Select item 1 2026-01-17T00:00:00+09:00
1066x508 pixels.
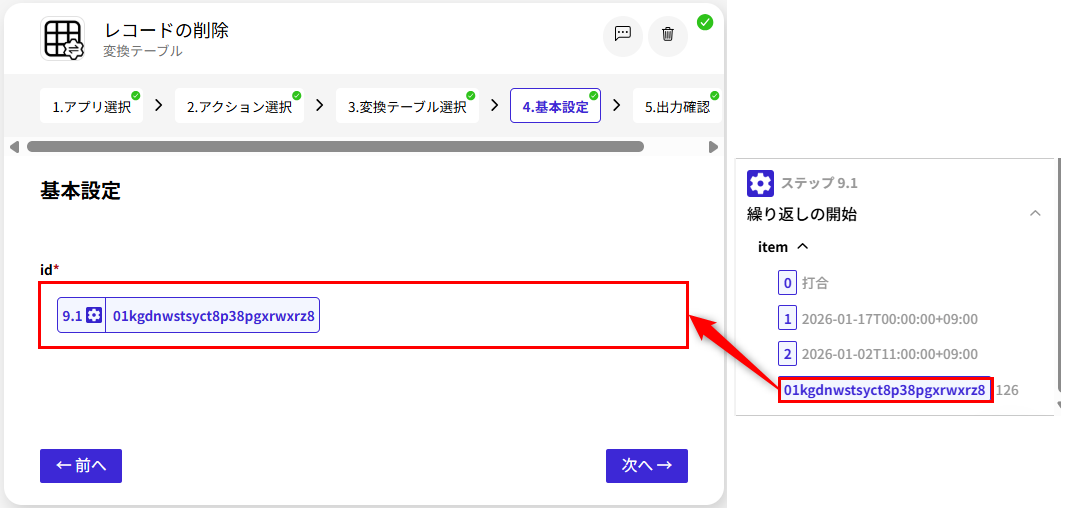click(x=878, y=319)
